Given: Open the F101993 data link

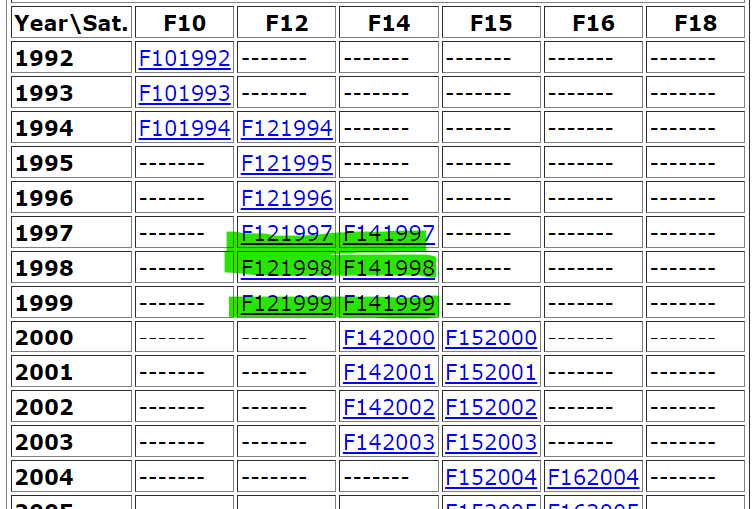Looking at the screenshot, I should pos(185,93).
